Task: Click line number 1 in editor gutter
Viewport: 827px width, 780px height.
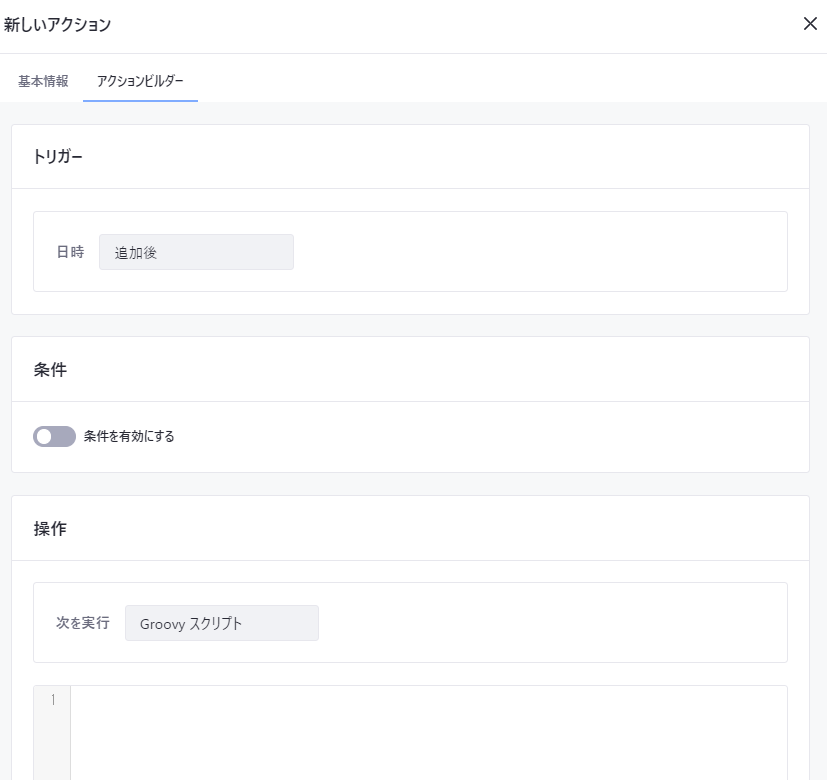Action: tap(52, 699)
